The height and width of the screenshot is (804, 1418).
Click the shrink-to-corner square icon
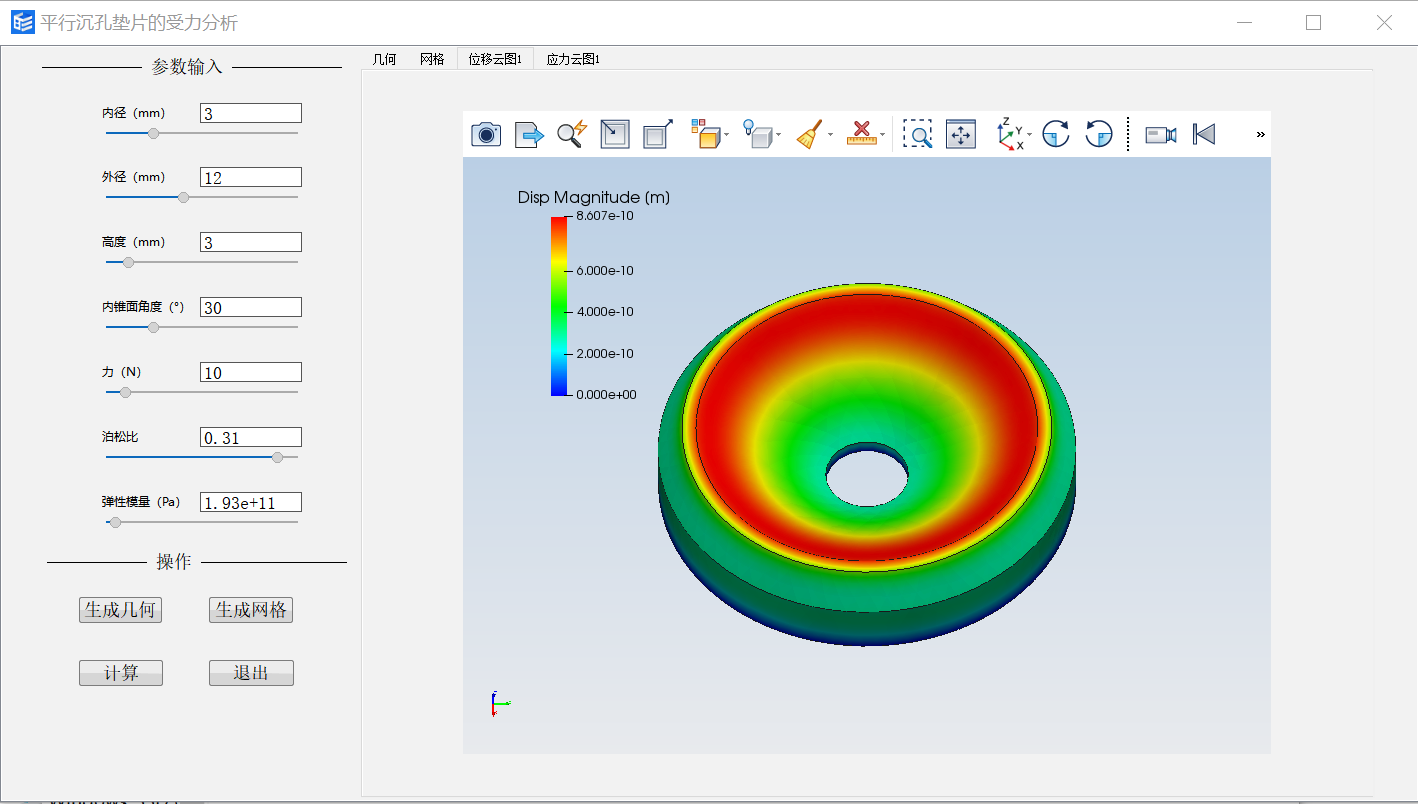pyautogui.click(x=615, y=134)
